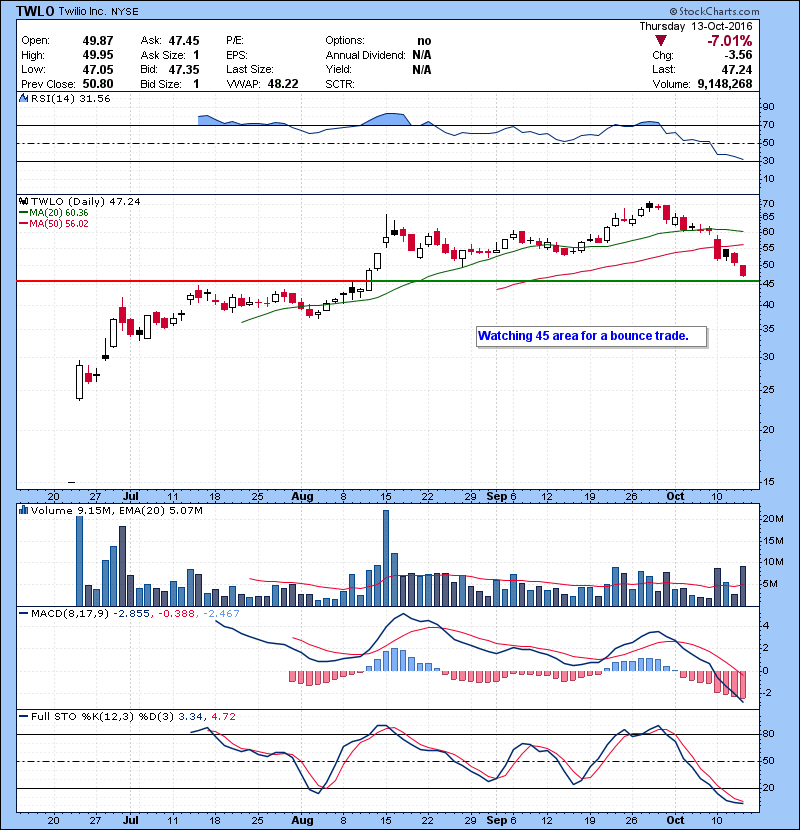The image size is (800, 830).
Task: Click the Prev Close value 50.80
Action: 98,84
